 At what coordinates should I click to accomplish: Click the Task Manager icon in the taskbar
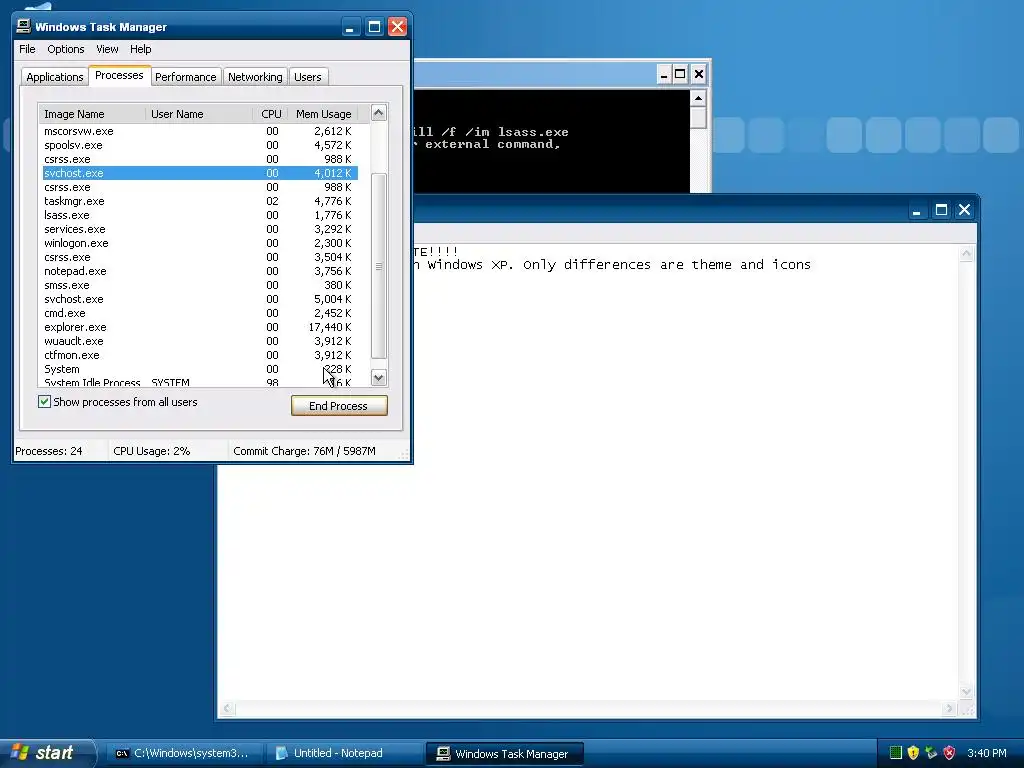(443, 754)
